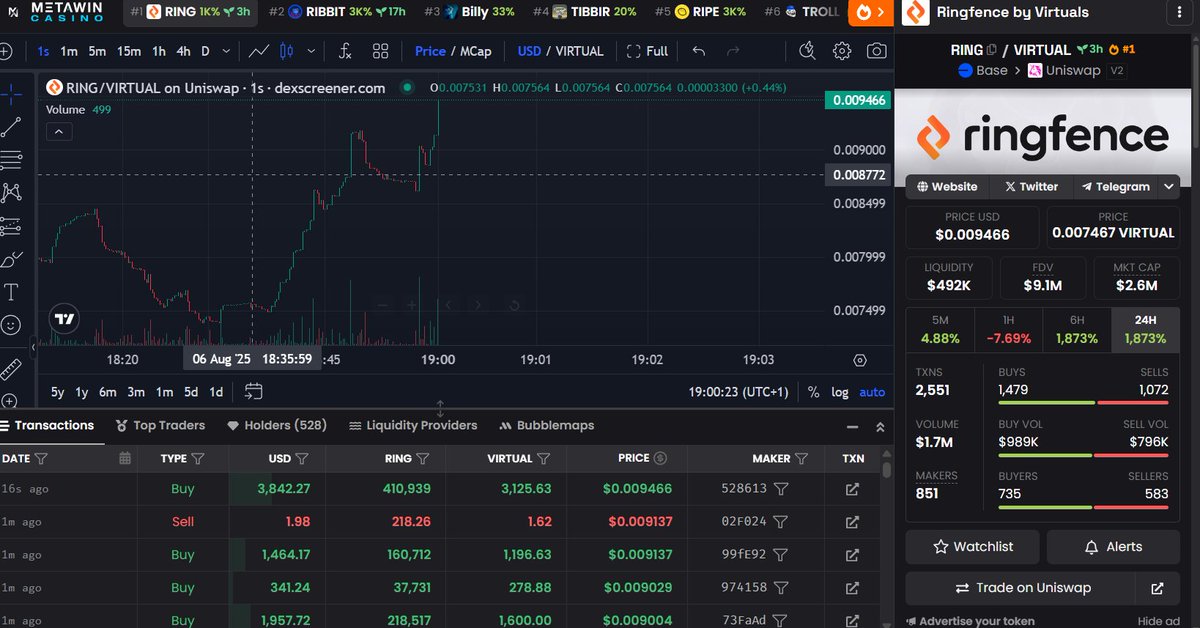Open the forecasting and measurement tools

coord(11,226)
